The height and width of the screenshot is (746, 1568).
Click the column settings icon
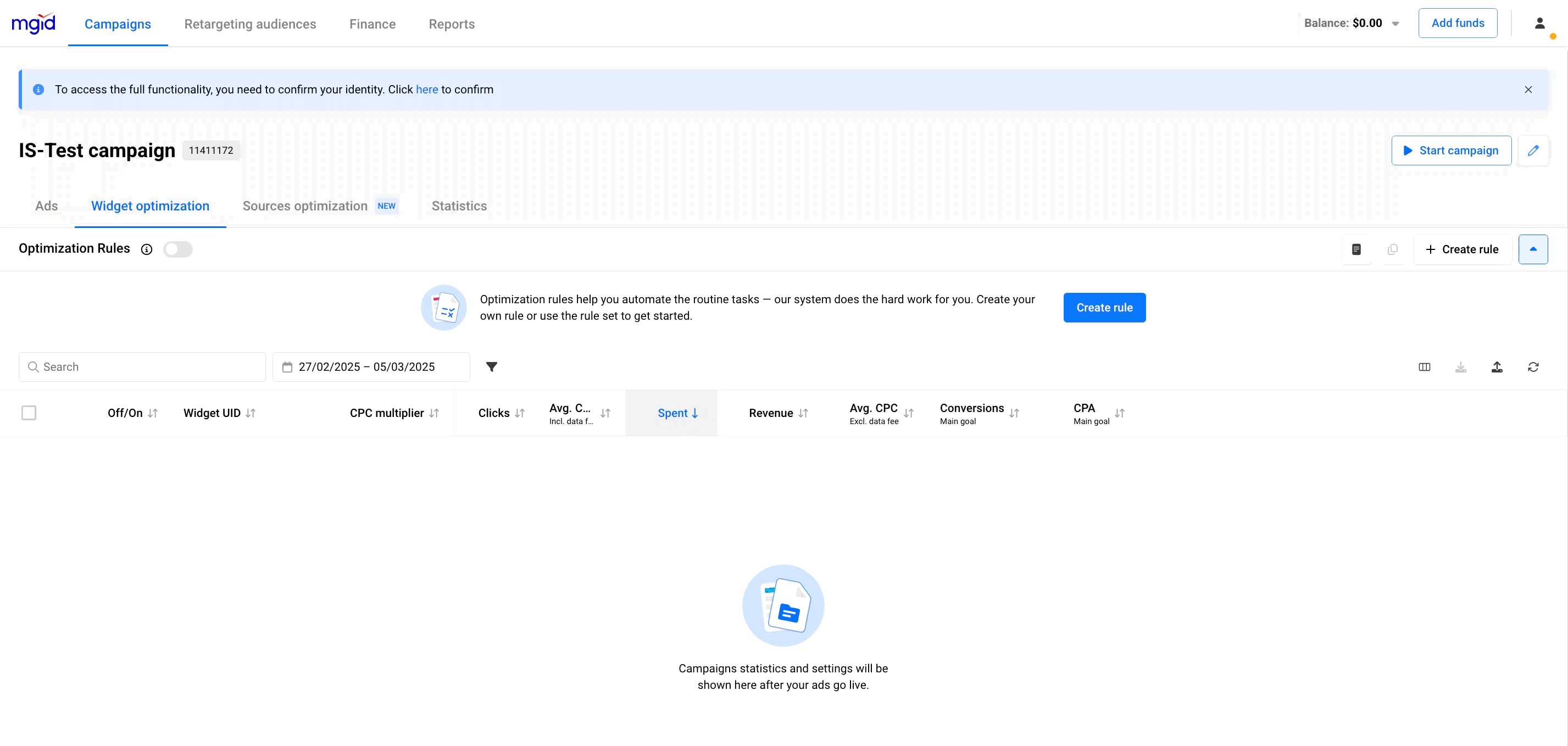[x=1424, y=367]
